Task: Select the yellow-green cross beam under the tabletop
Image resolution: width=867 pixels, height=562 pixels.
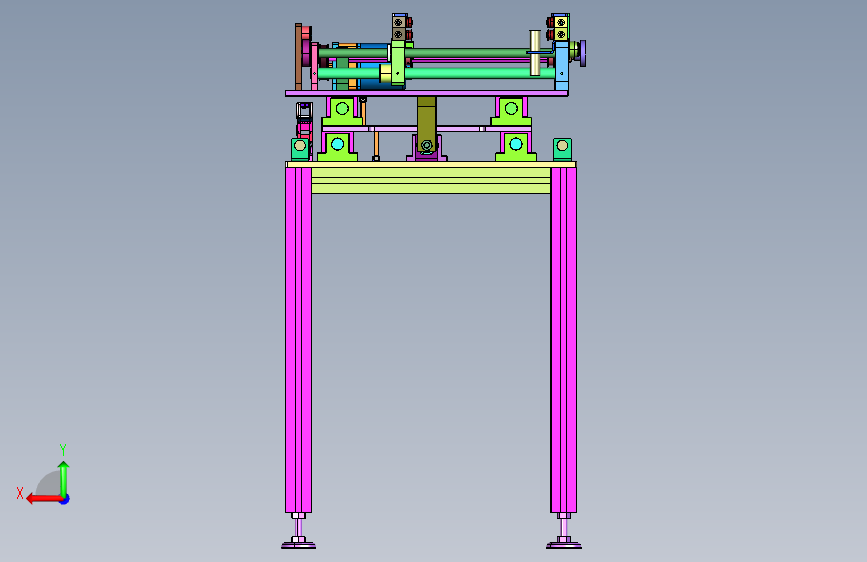Action: [431, 181]
